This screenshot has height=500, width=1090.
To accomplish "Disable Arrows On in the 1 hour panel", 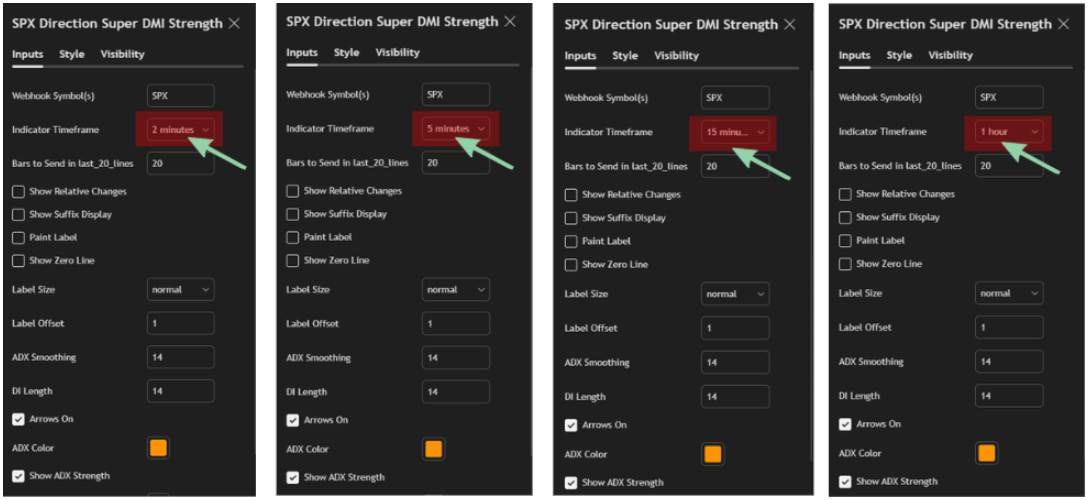I will 846,424.
